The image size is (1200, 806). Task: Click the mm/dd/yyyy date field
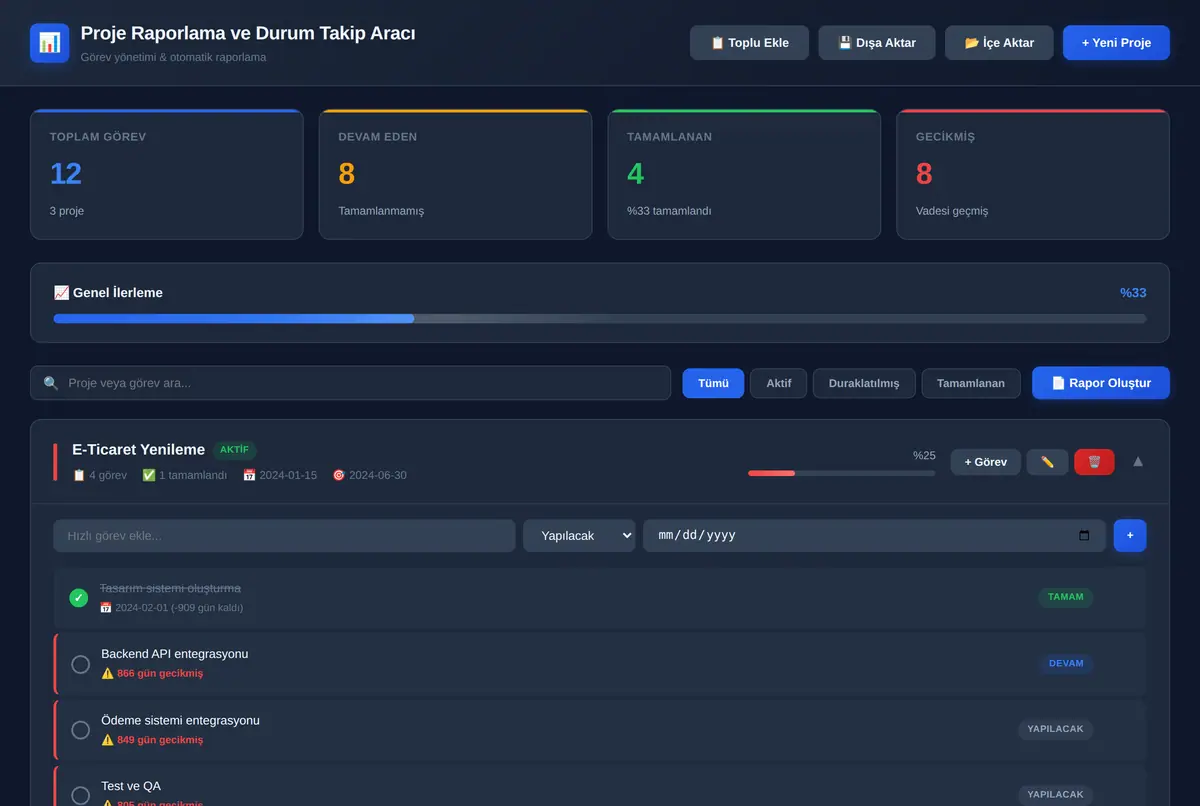874,535
